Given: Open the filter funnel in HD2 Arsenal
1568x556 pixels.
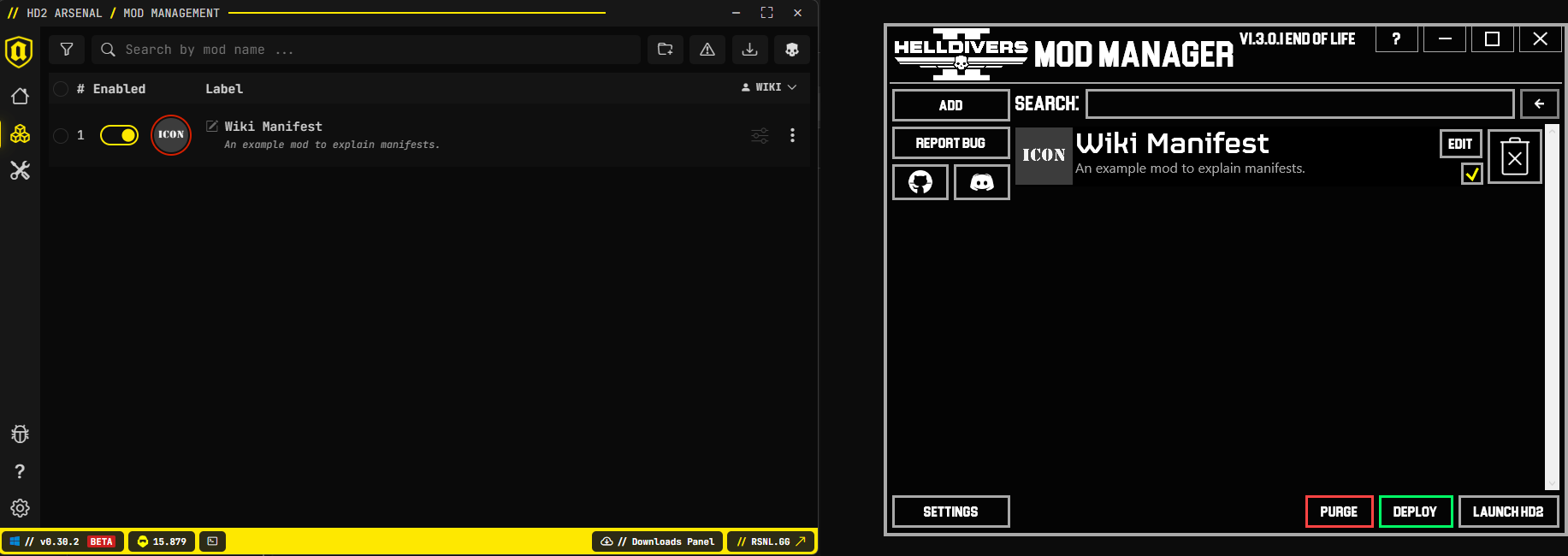Looking at the screenshot, I should 67,50.
